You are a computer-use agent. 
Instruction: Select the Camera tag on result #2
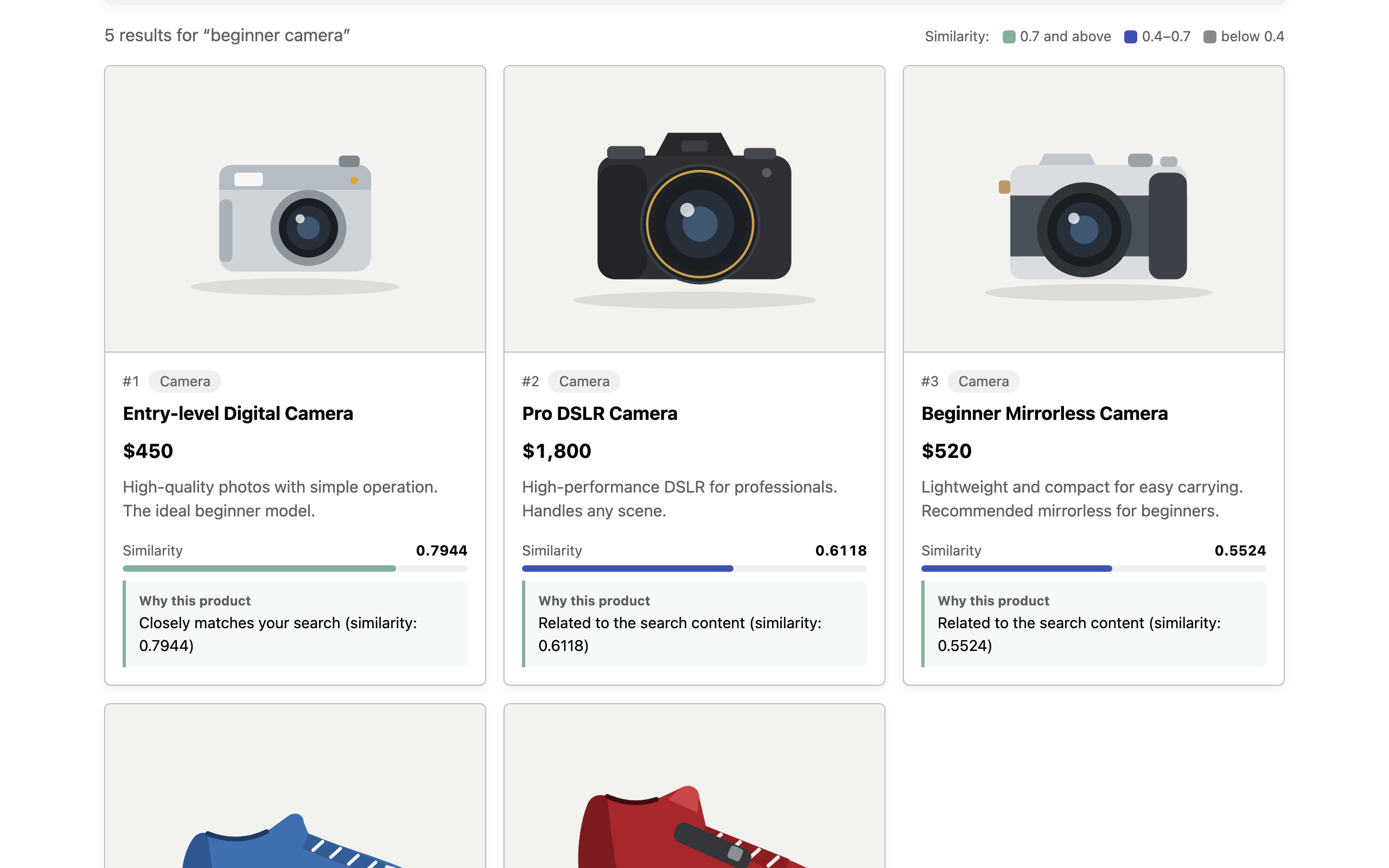(x=584, y=381)
